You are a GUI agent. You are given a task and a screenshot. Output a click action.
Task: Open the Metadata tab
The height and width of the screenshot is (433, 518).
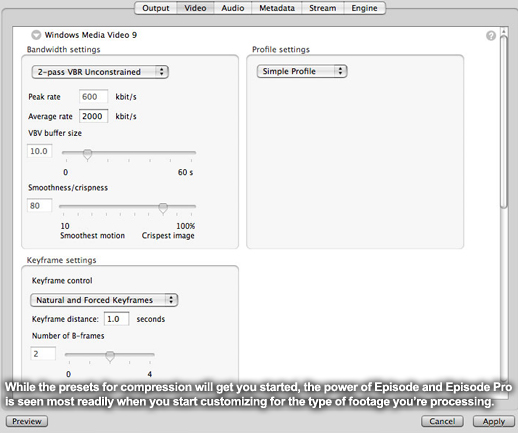click(277, 8)
